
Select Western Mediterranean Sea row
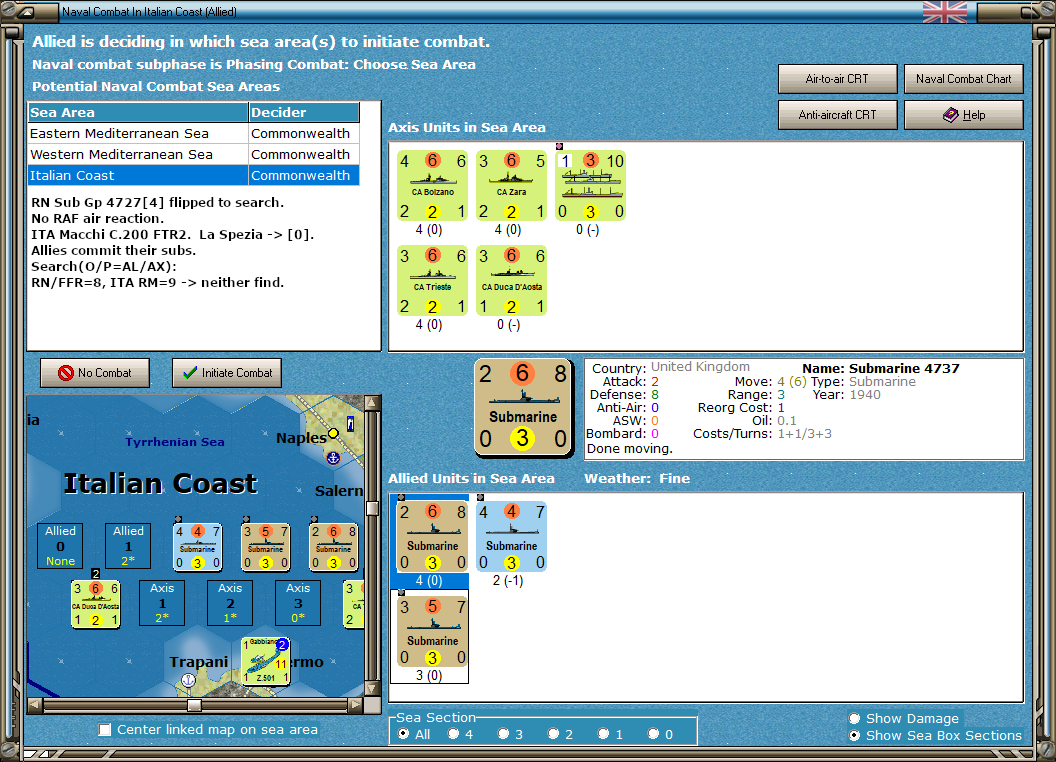(193, 154)
